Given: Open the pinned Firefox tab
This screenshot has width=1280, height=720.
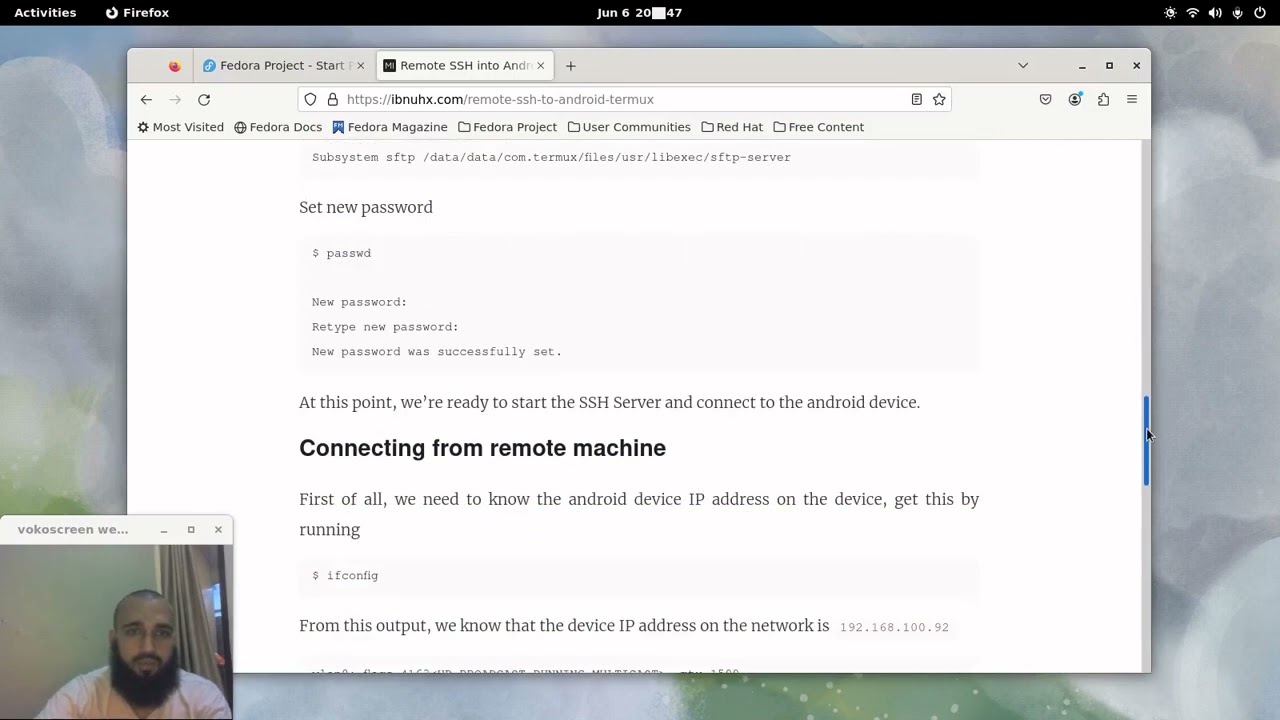Looking at the screenshot, I should (174, 66).
